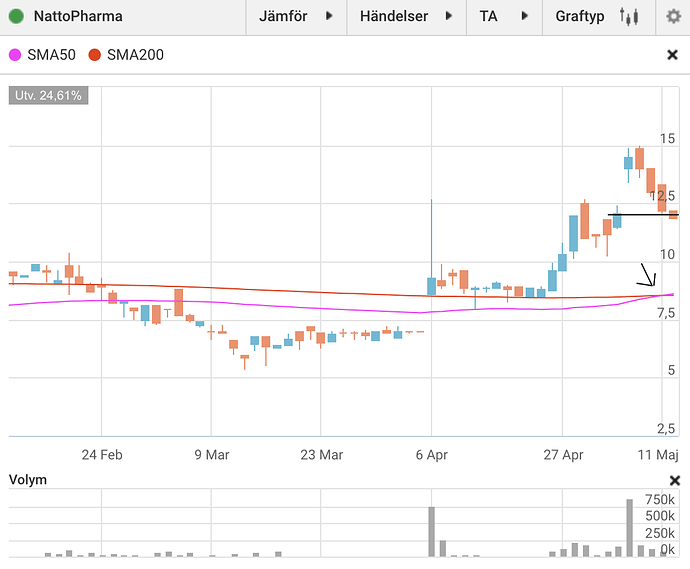Click the 10 price axis label

667,254
